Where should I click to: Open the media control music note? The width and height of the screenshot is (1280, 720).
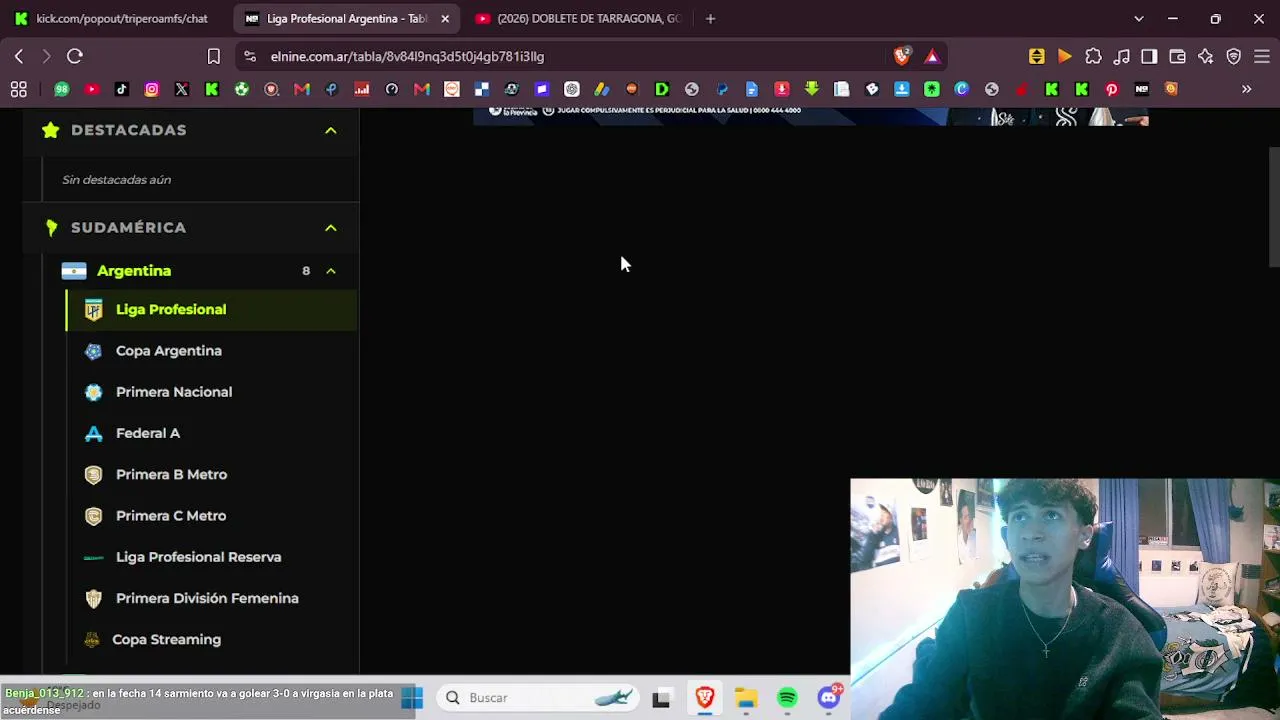pos(1122,57)
